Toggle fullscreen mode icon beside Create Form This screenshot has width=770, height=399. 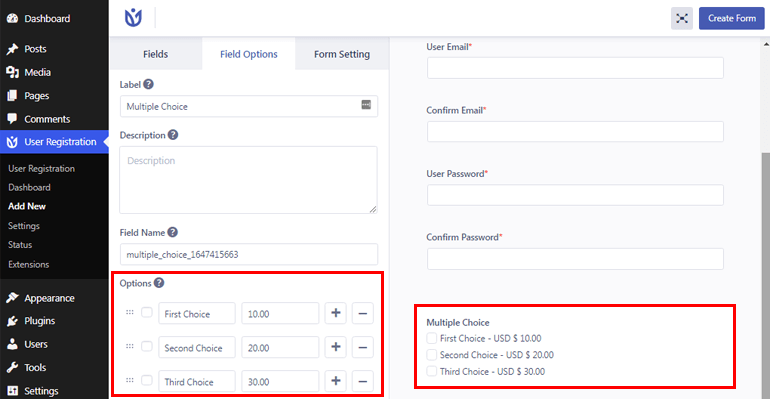point(682,19)
